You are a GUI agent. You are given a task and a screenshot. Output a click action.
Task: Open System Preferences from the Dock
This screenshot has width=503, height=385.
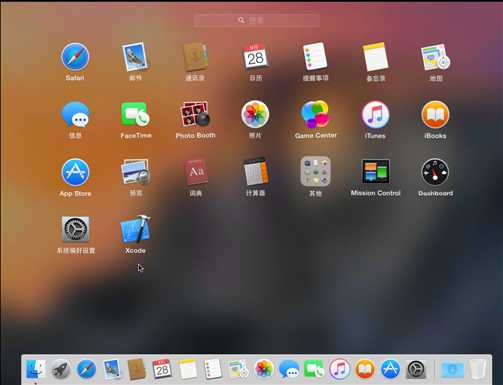(416, 369)
